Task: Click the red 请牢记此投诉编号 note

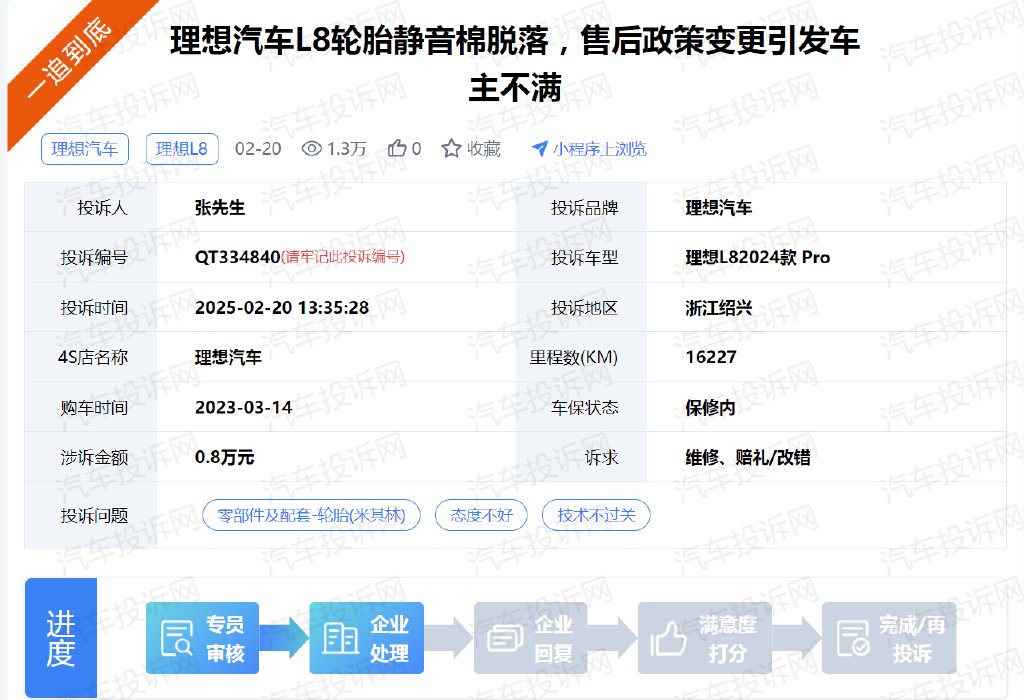Action: [x=343, y=257]
